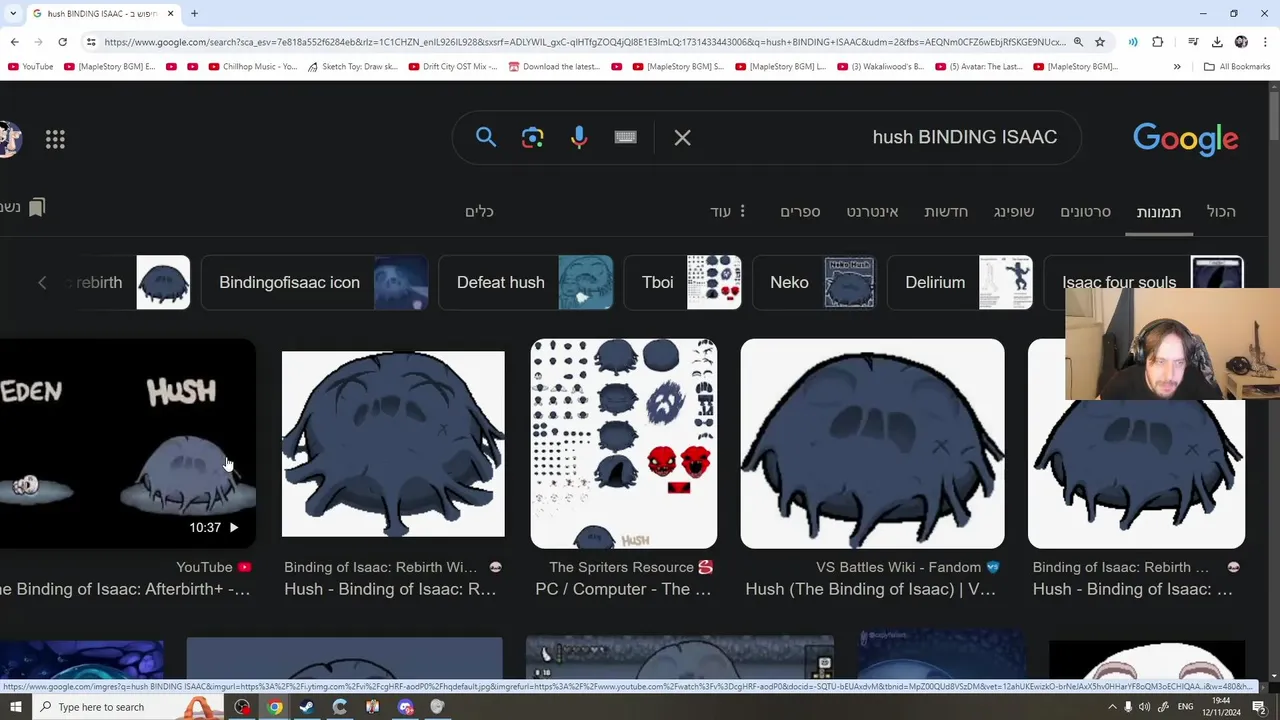This screenshot has width=1280, height=720.
Task: Click the address bar URL
Action: [585, 42]
